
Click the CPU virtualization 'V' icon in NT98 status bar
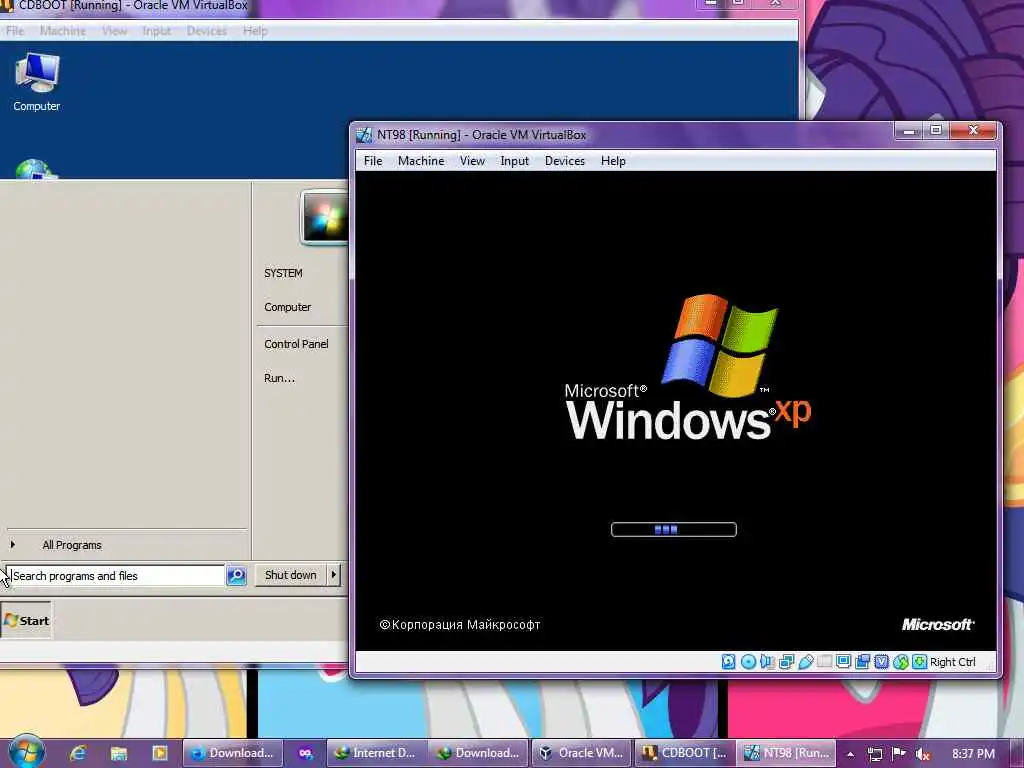pyautogui.click(x=882, y=662)
